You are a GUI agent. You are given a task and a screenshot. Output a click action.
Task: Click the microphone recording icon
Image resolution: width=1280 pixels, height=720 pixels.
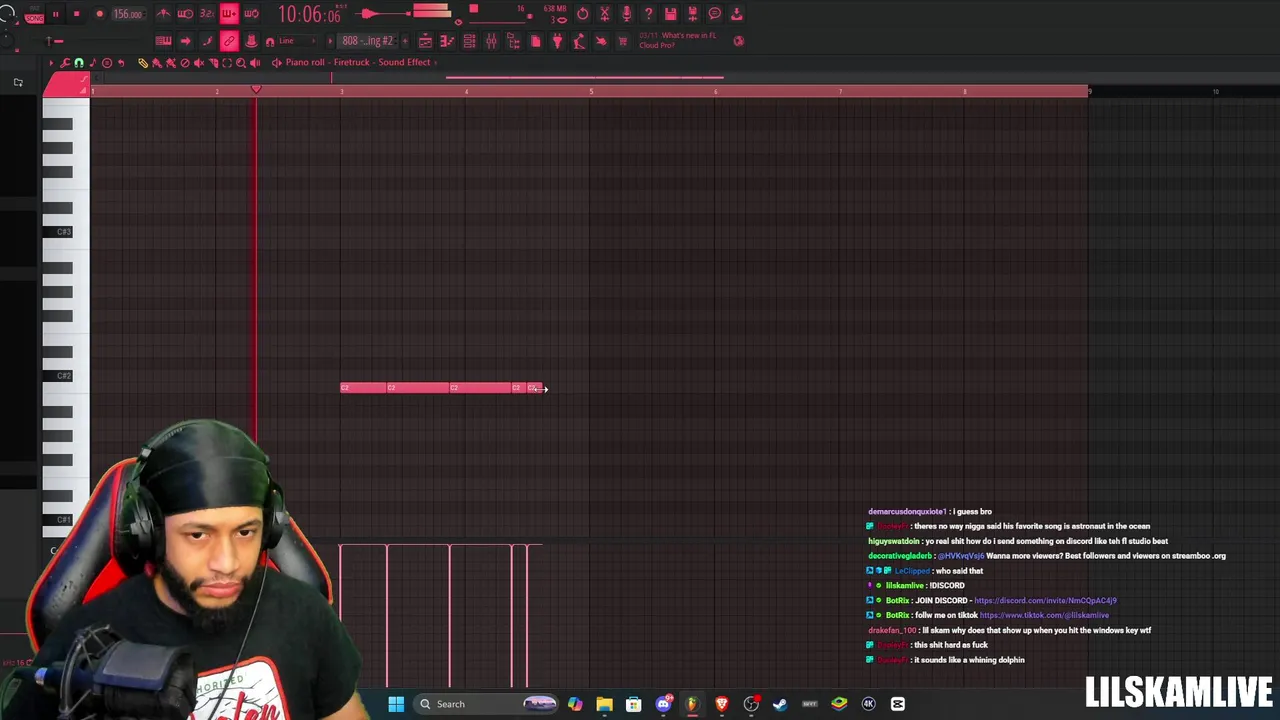point(627,14)
